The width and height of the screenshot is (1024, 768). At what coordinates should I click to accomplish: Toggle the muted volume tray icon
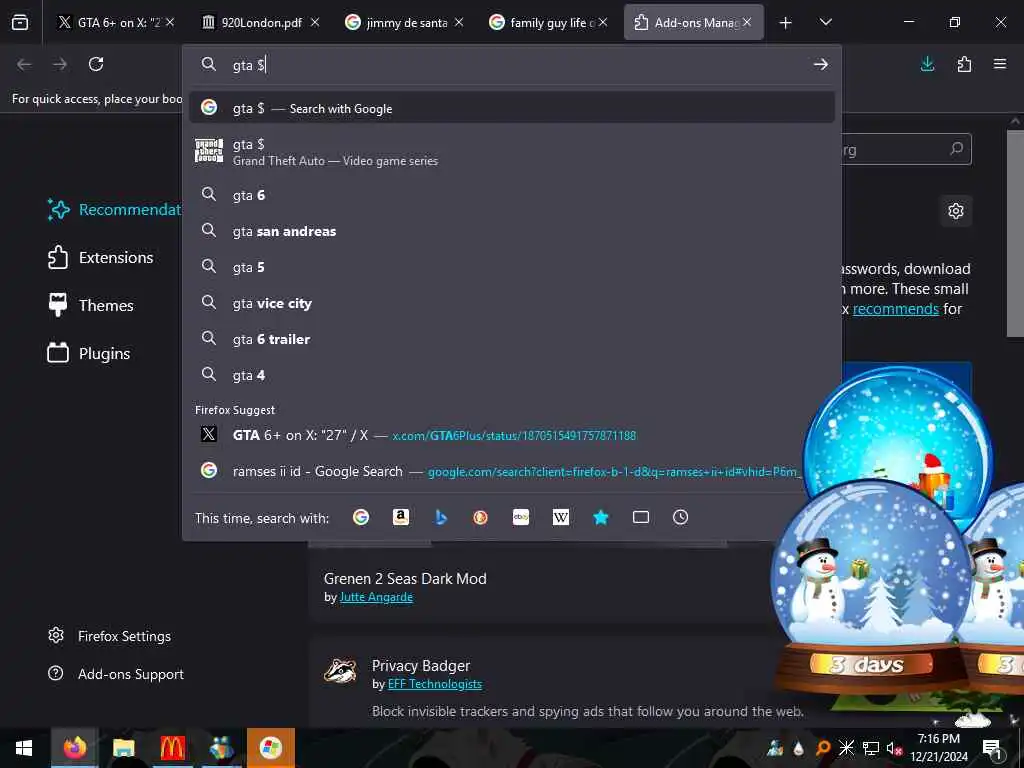(892, 748)
